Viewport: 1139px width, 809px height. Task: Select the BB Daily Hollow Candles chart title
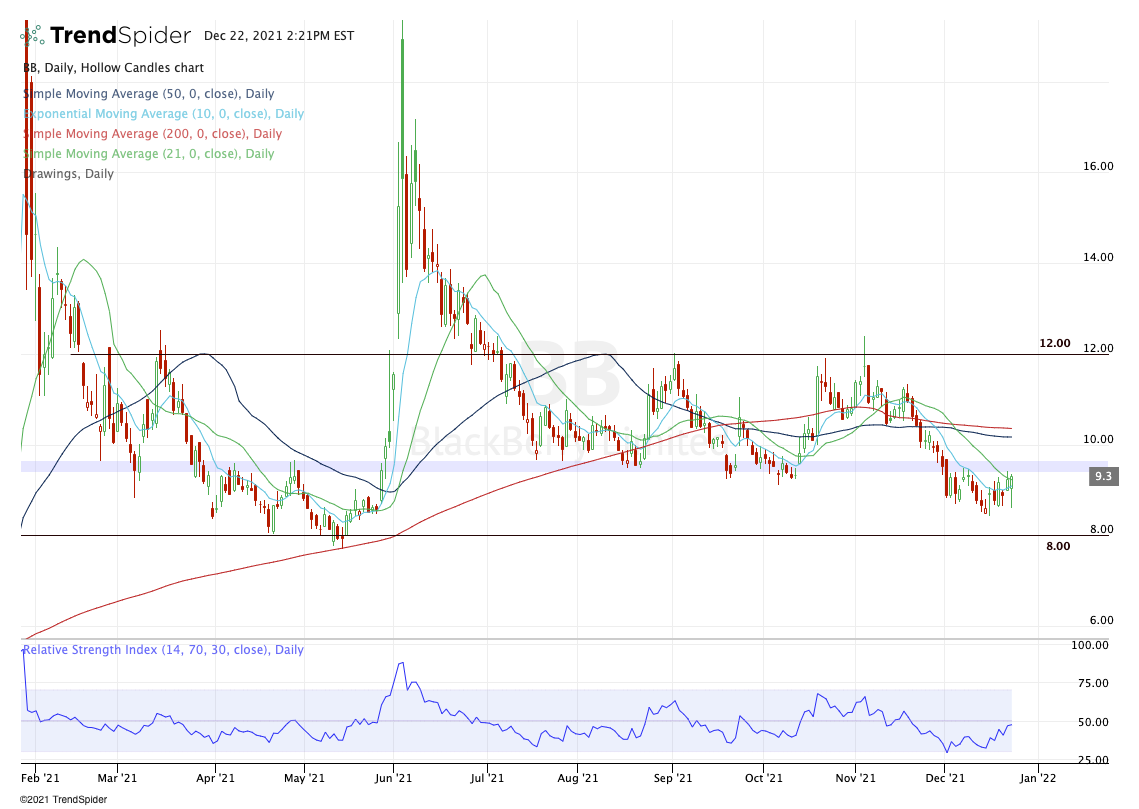(113, 68)
